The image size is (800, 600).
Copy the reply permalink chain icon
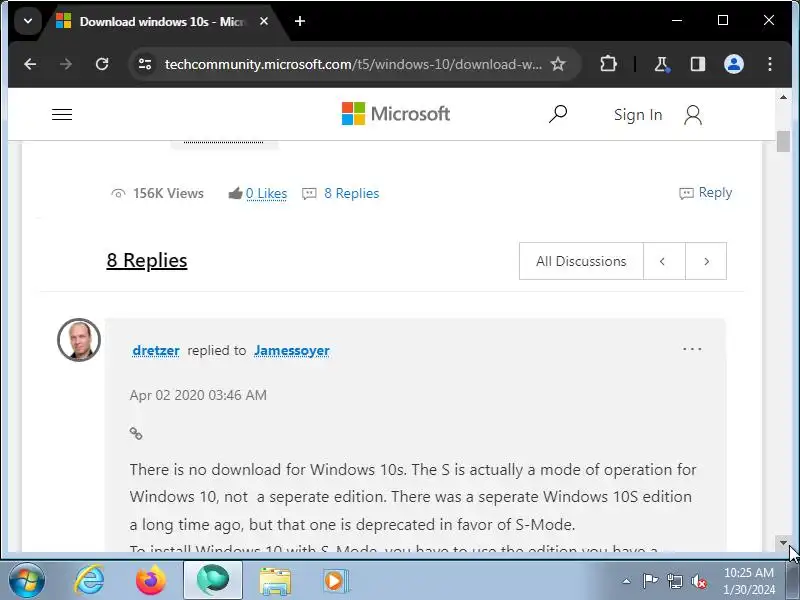[136, 434]
